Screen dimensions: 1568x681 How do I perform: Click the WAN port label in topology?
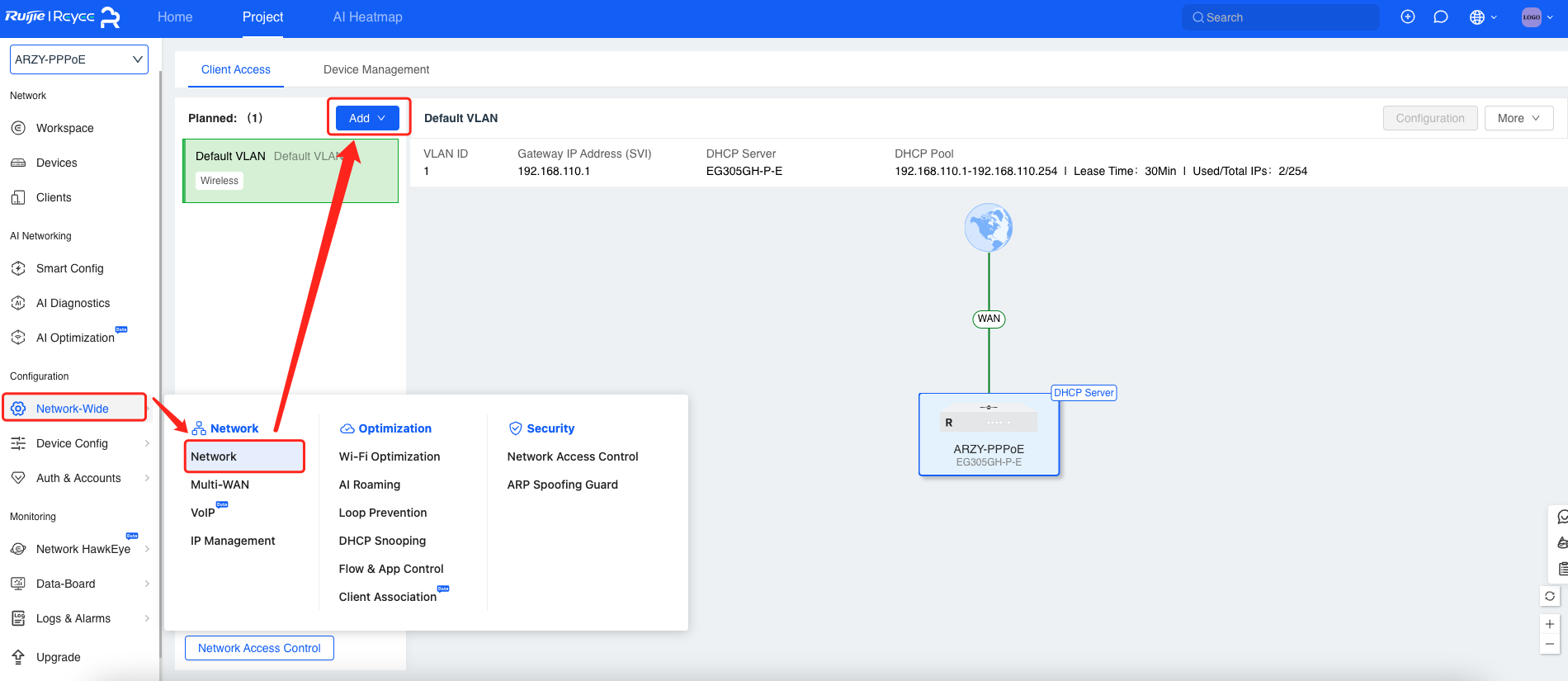coord(989,319)
